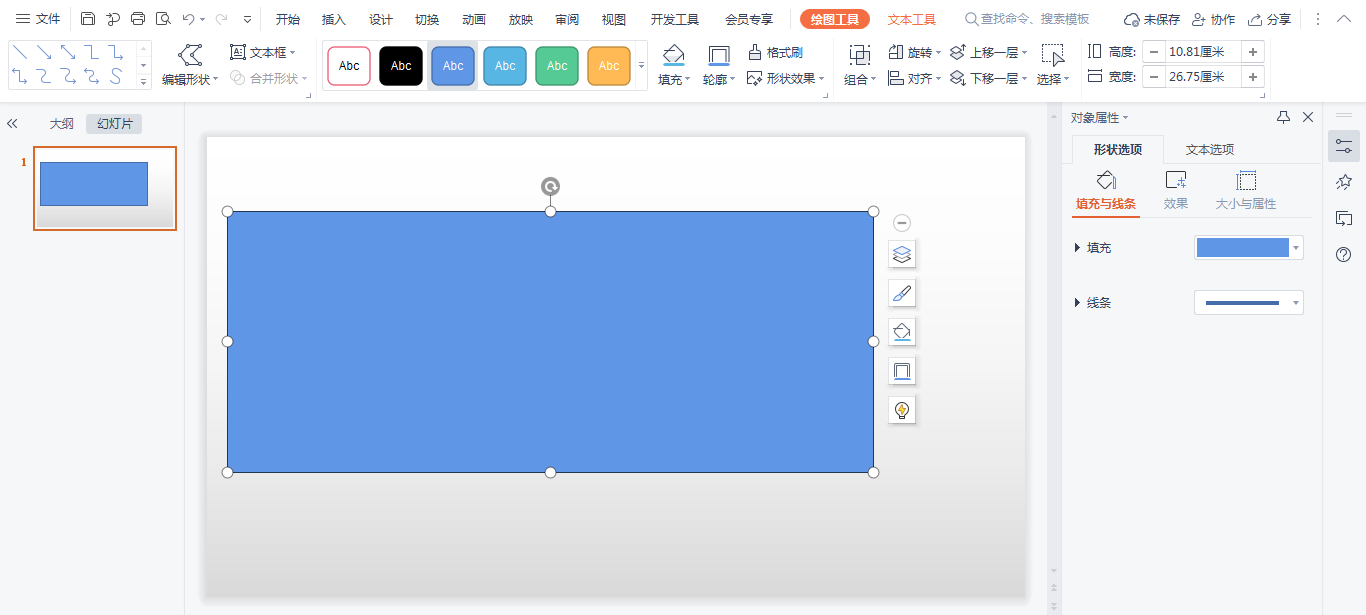The width and height of the screenshot is (1366, 615).
Task: Click 下移一层 send backward button
Action: [x=987, y=78]
